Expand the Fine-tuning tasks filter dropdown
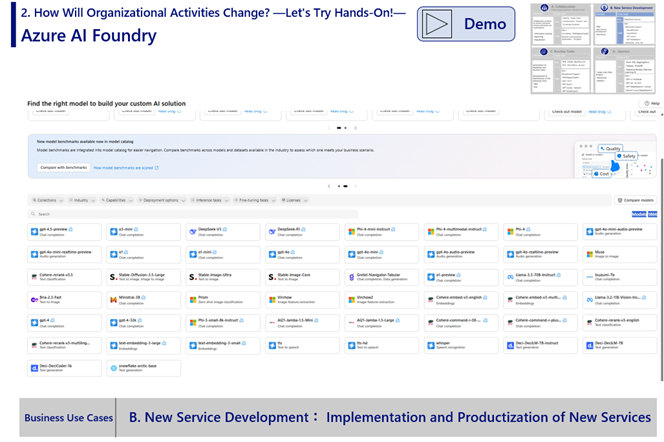This screenshot has width=664, height=442. pyautogui.click(x=255, y=200)
